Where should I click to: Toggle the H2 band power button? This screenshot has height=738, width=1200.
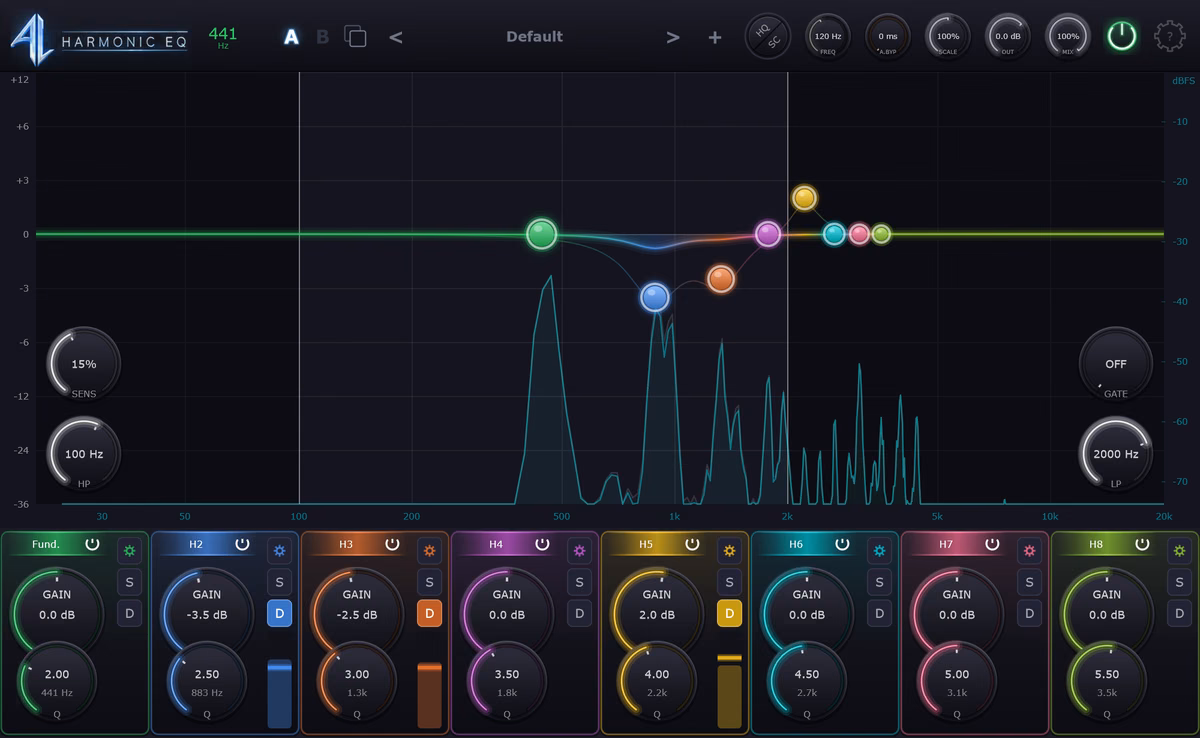[242, 544]
